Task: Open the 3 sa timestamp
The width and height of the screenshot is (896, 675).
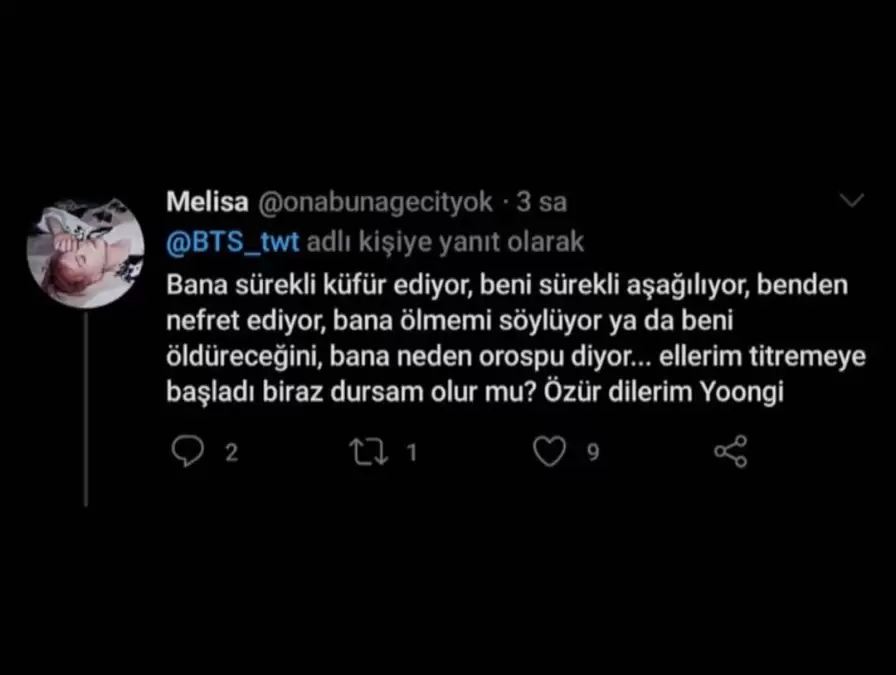Action: pos(541,202)
